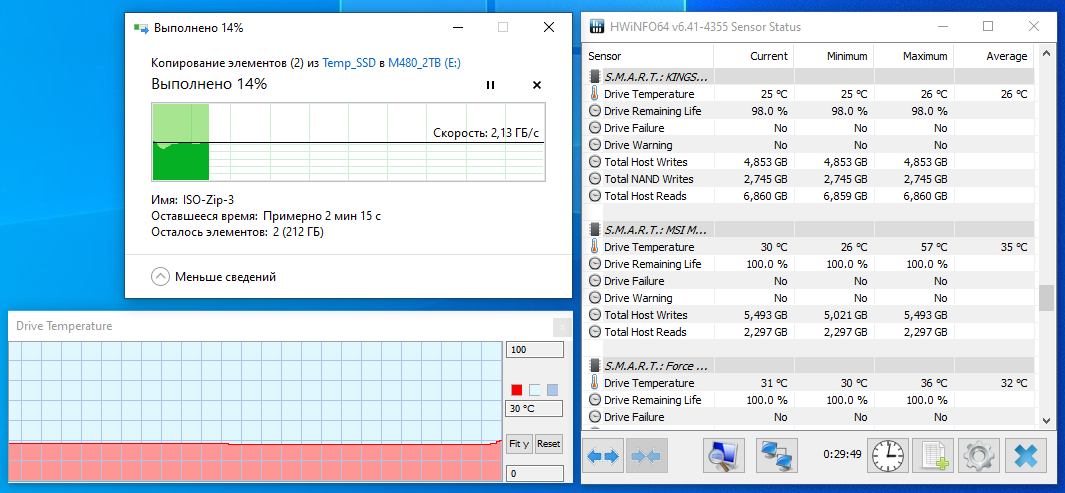Click the copy progress speed graph
The width and height of the screenshot is (1065, 493).
tap(348, 142)
